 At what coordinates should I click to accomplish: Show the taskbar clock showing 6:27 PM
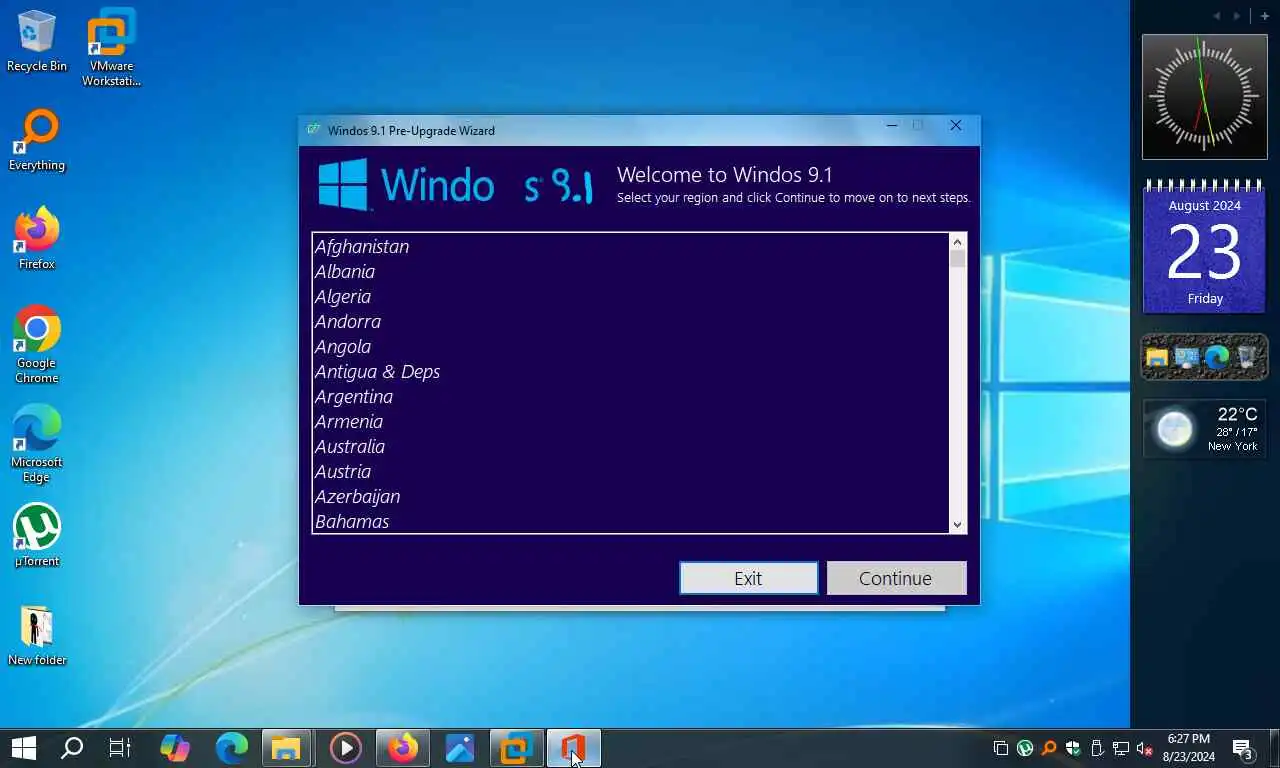click(1189, 748)
